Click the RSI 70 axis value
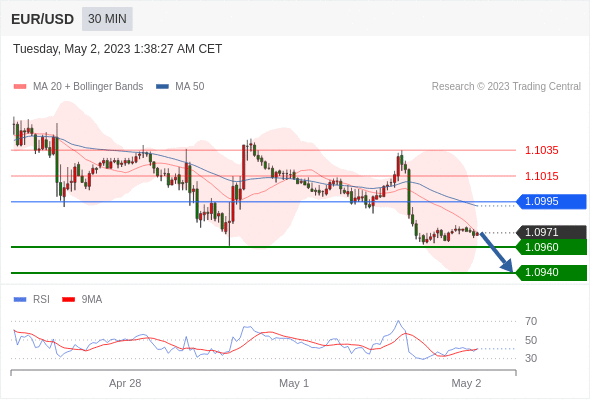 click(531, 321)
